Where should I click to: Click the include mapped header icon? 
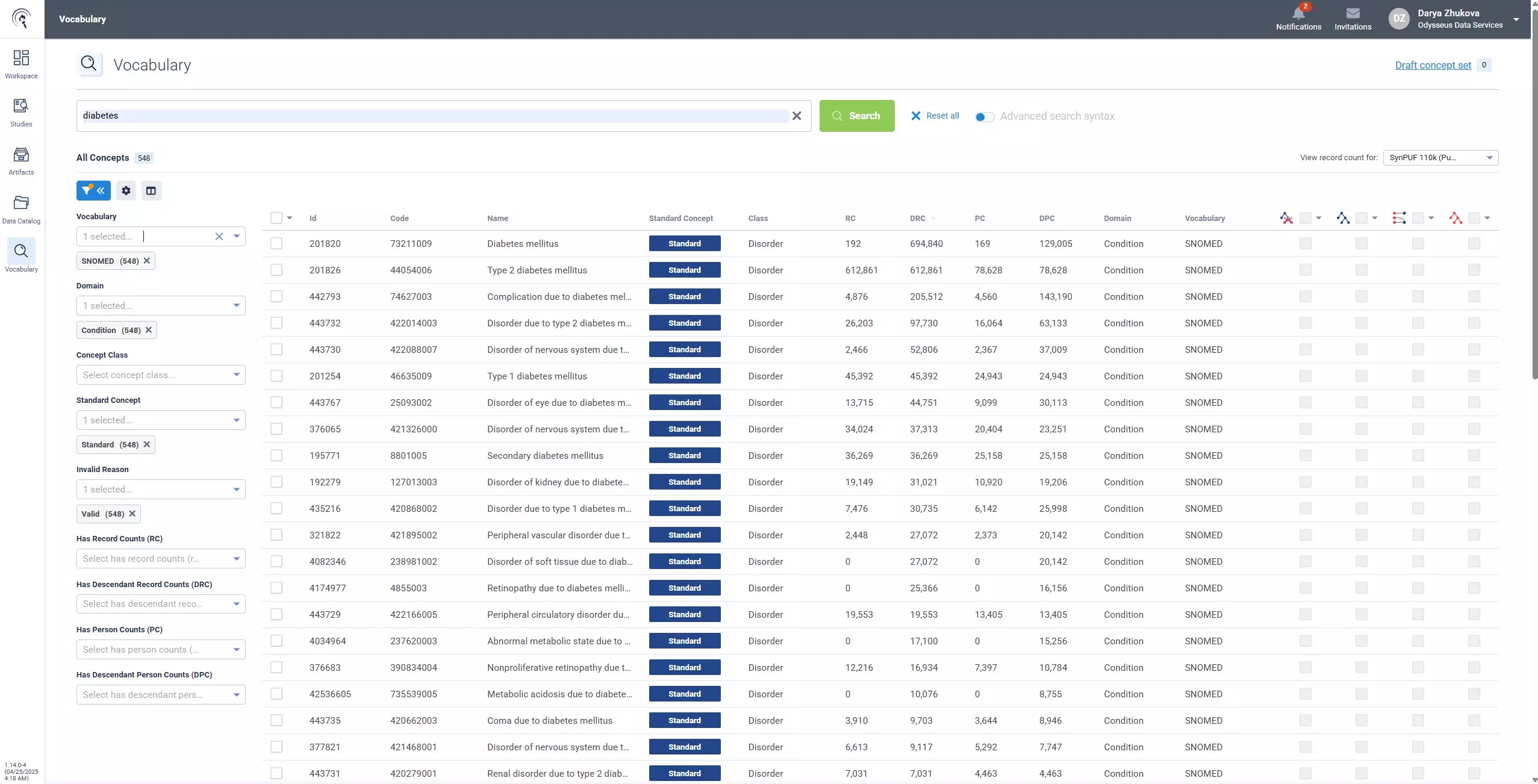point(1399,218)
